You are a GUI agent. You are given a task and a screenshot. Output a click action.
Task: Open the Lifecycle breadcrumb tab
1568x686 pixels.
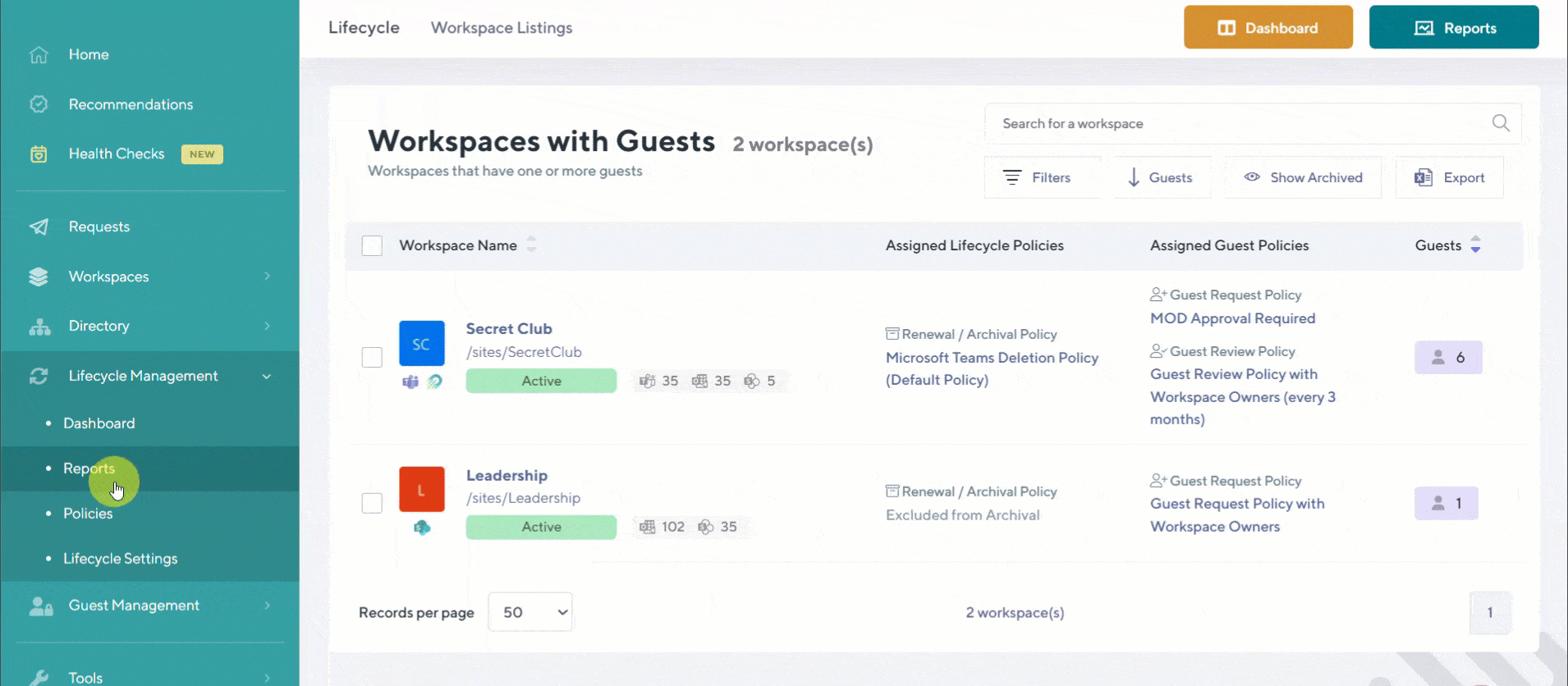[364, 28]
